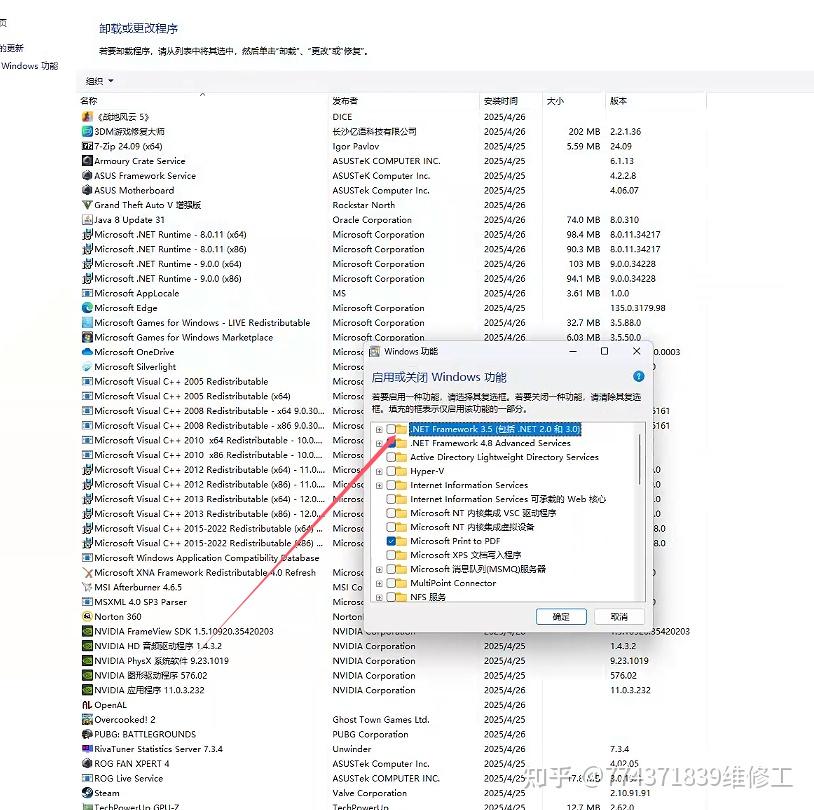The width and height of the screenshot is (814, 810).
Task: Minimize the Windows 功能 dialog
Action: 573,352
